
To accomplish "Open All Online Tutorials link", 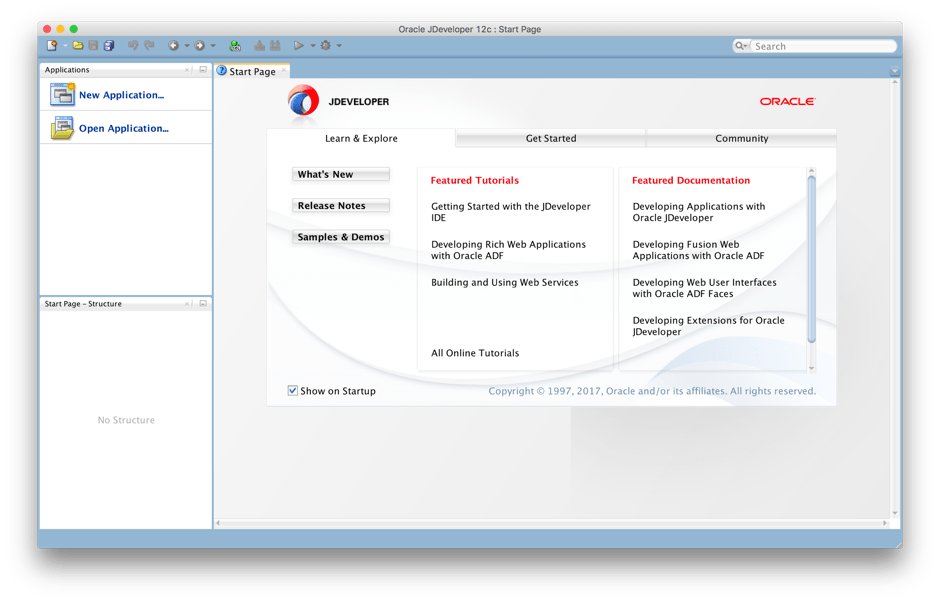I will pos(475,353).
